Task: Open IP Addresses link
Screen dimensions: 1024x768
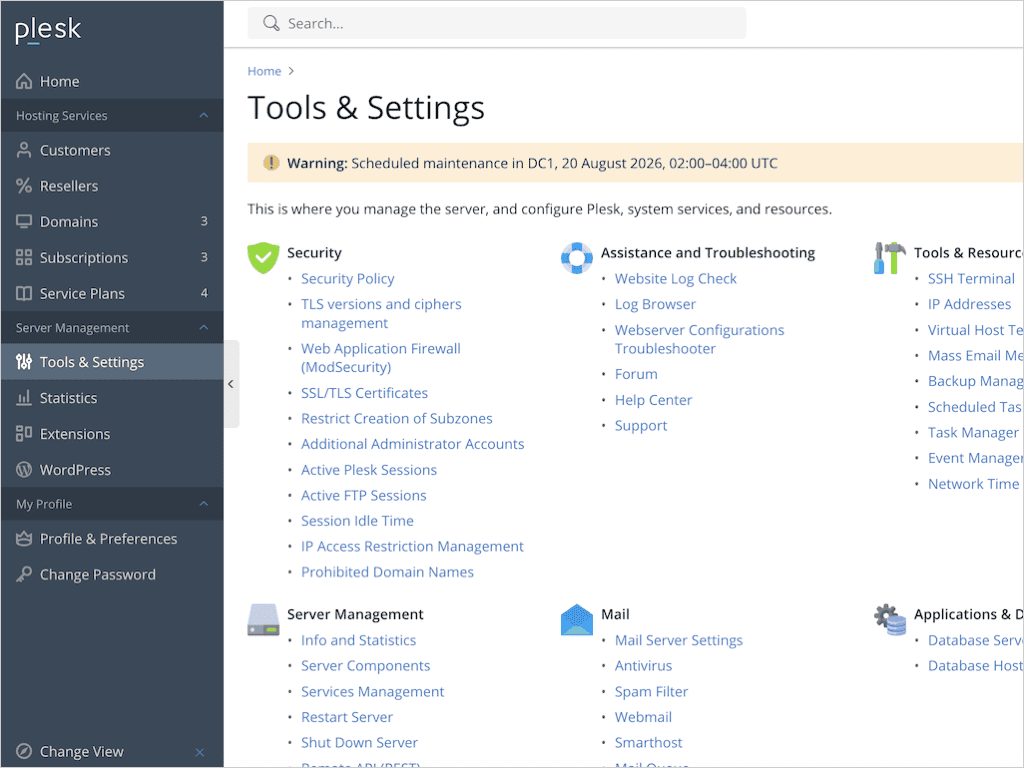Action: tap(969, 304)
